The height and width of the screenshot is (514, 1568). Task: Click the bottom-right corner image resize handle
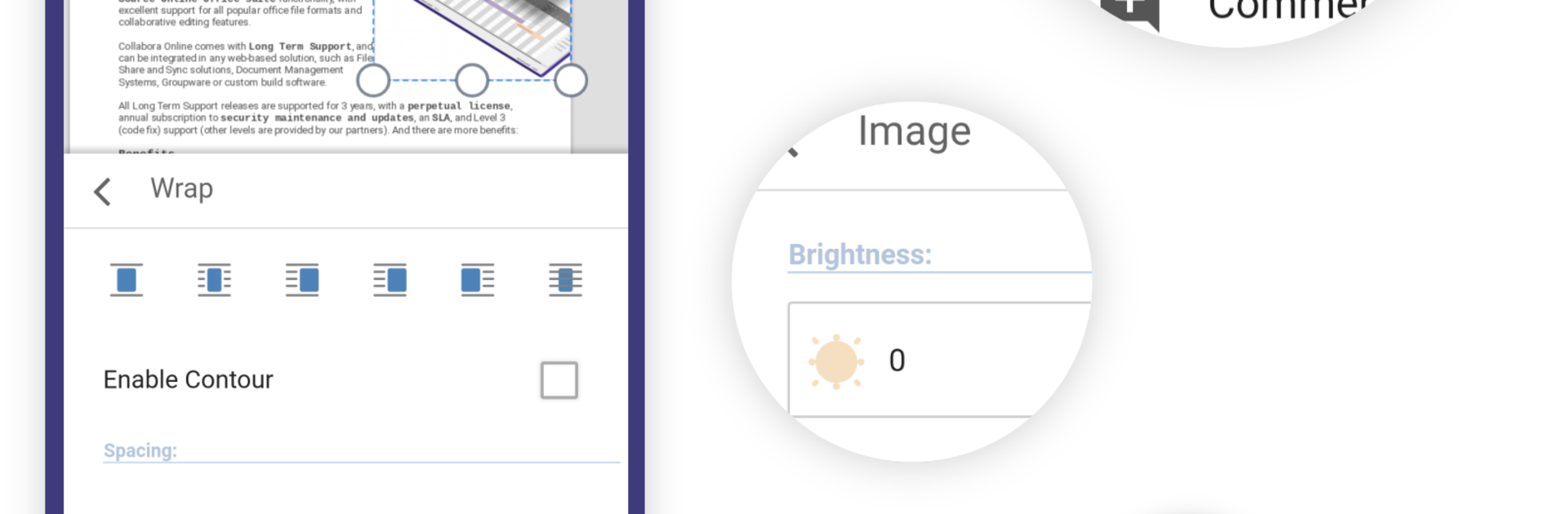click(x=571, y=80)
